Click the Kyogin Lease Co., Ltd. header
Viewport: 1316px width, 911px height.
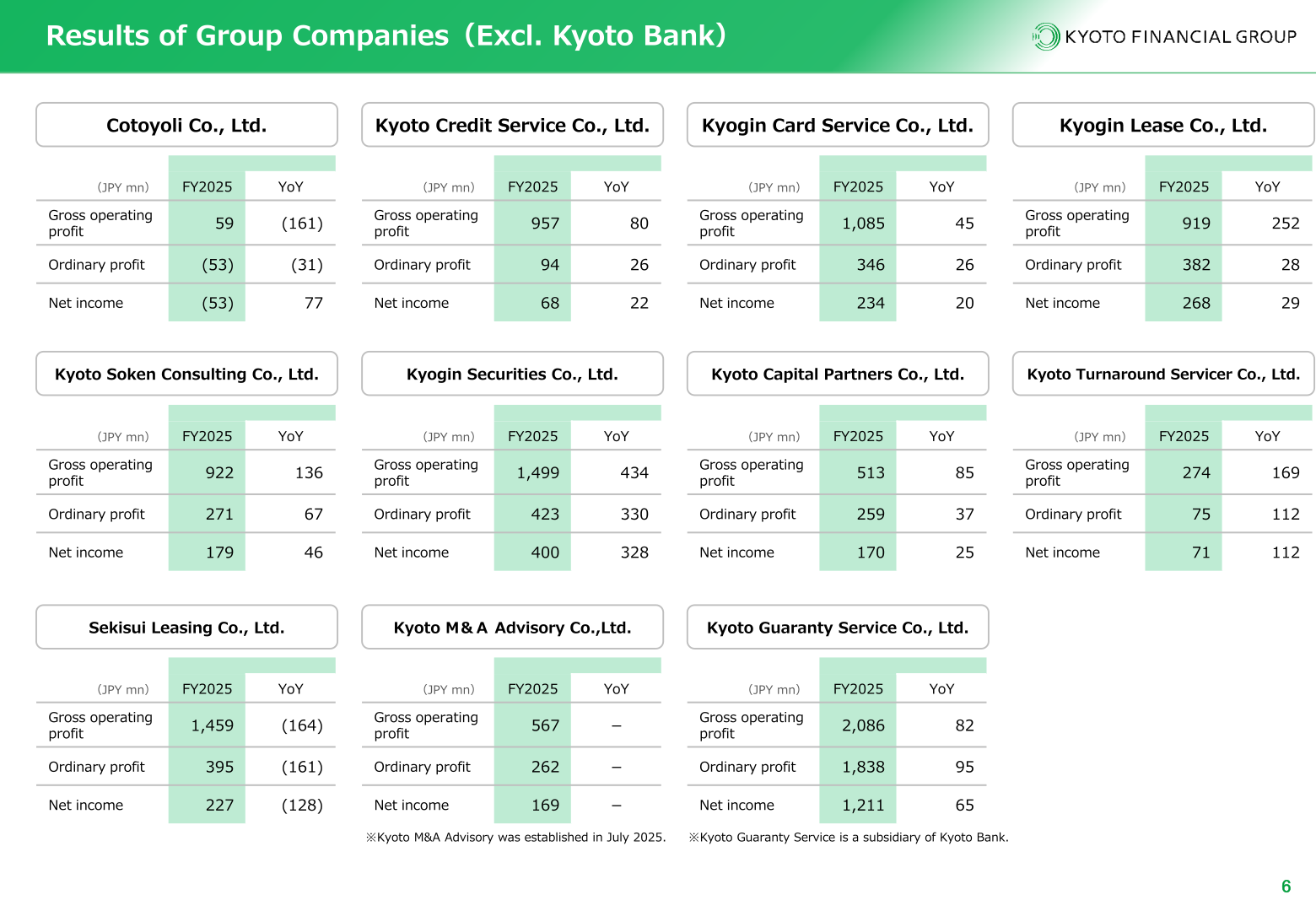1163,125
